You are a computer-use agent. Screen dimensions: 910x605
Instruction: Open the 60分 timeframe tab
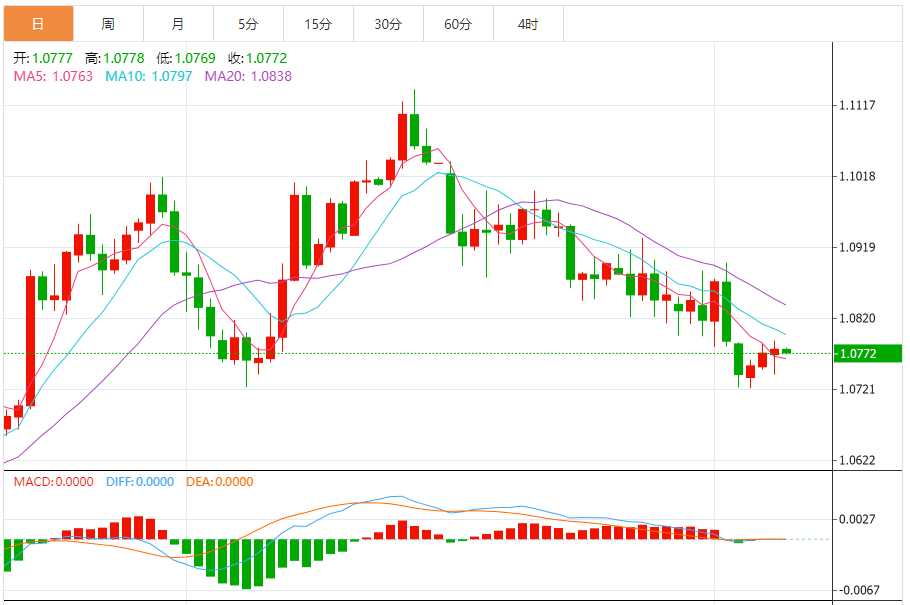[x=458, y=24]
